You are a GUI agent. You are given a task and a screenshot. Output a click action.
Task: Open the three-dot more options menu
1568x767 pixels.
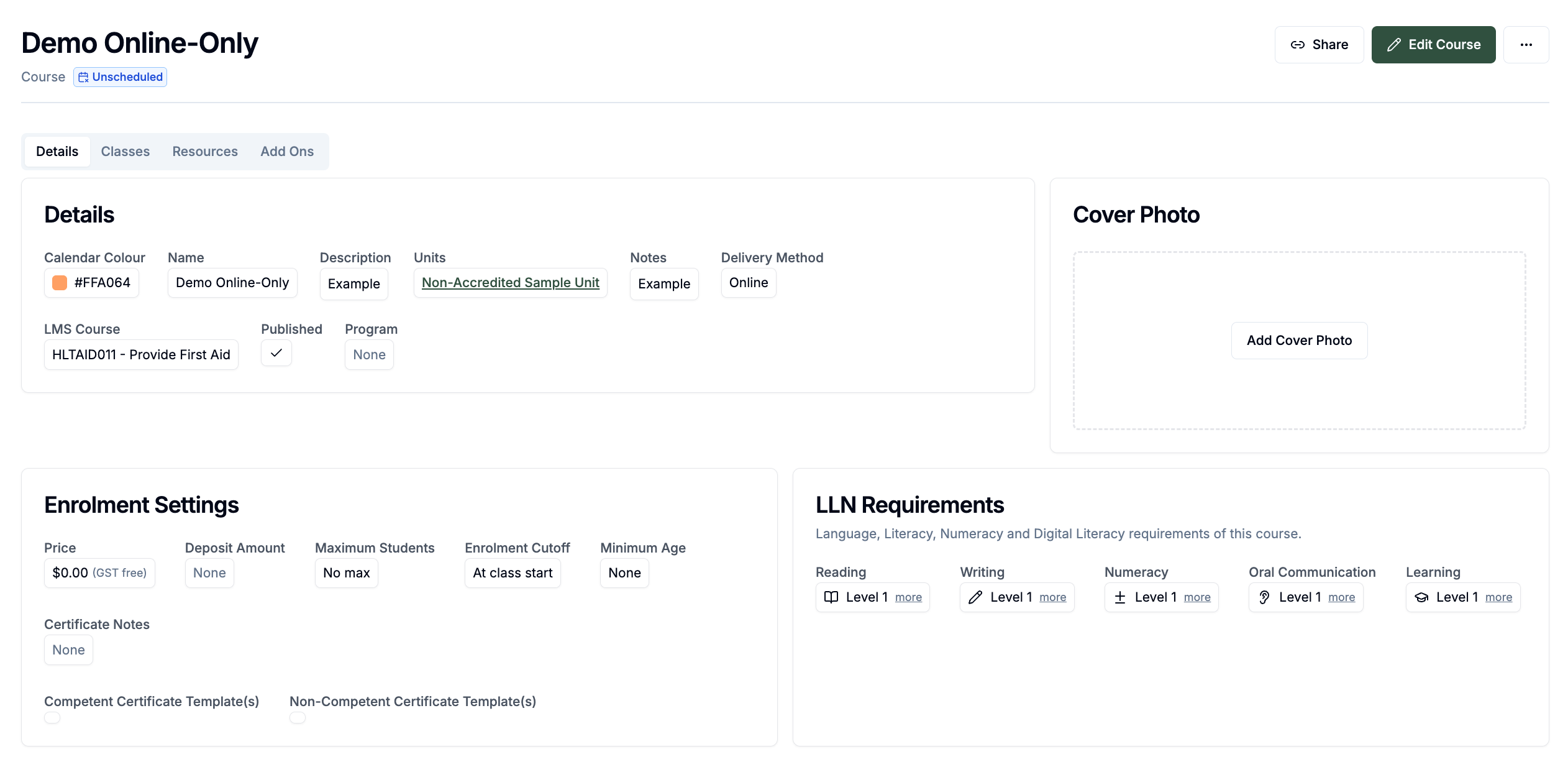1526,45
